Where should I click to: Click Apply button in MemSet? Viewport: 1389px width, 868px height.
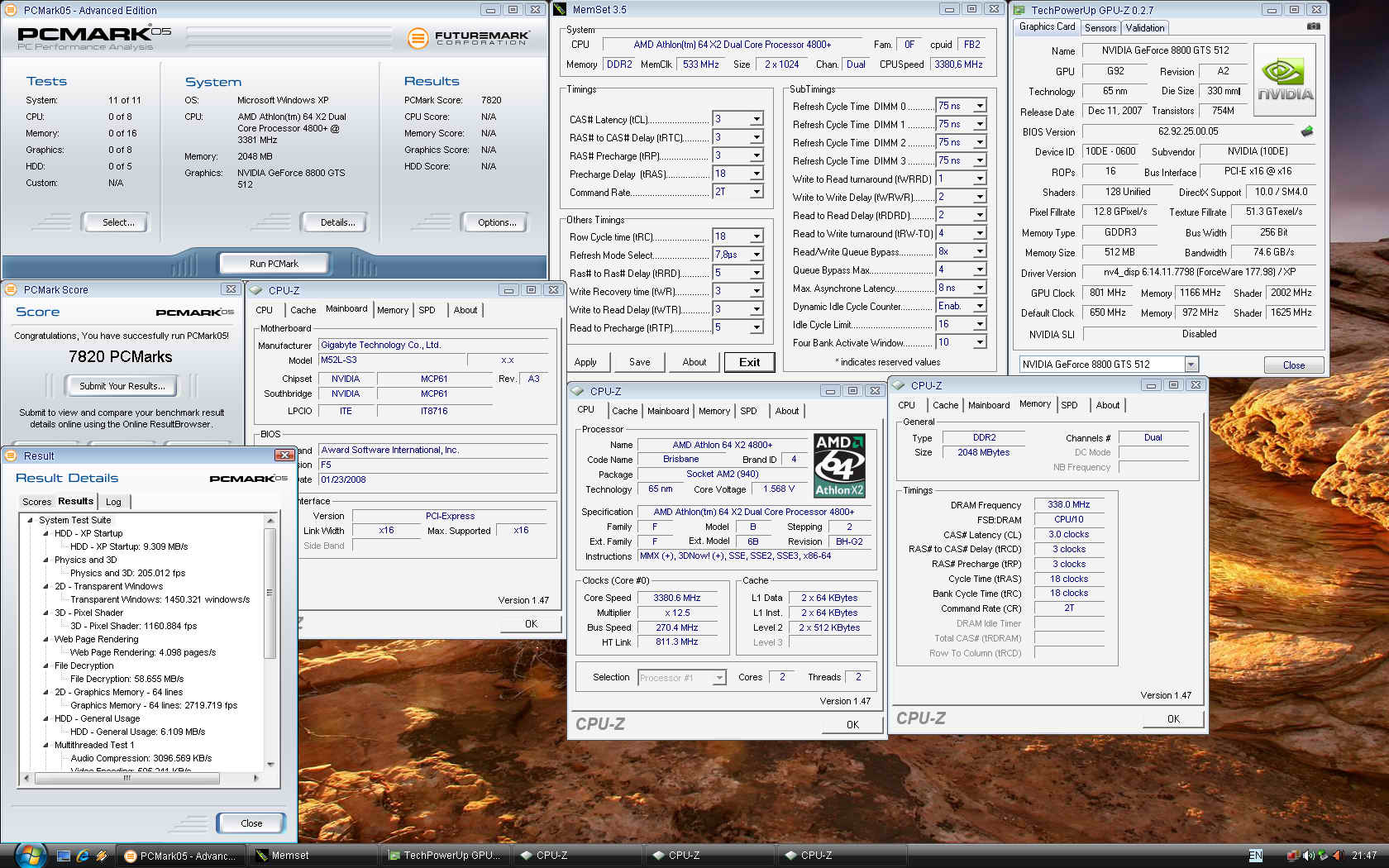point(585,362)
